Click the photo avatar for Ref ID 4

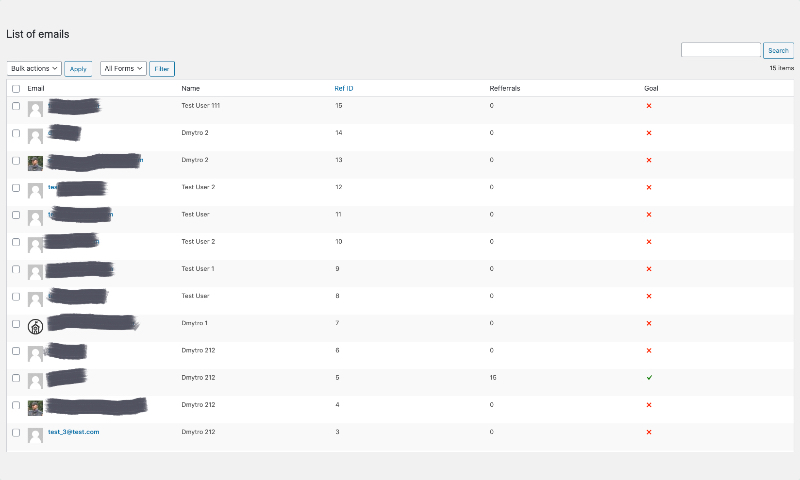tap(35, 408)
